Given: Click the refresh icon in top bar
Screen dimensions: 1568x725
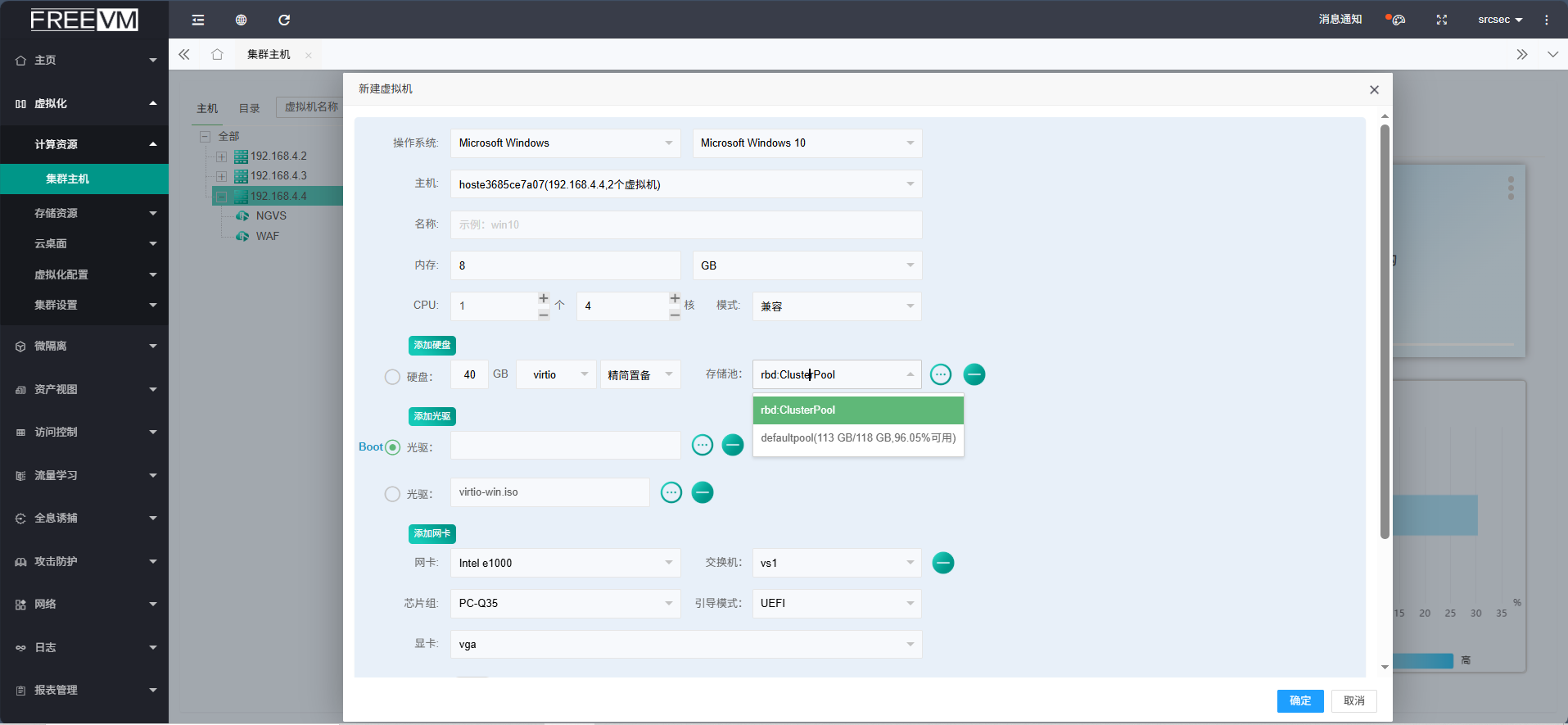Looking at the screenshot, I should (x=284, y=20).
